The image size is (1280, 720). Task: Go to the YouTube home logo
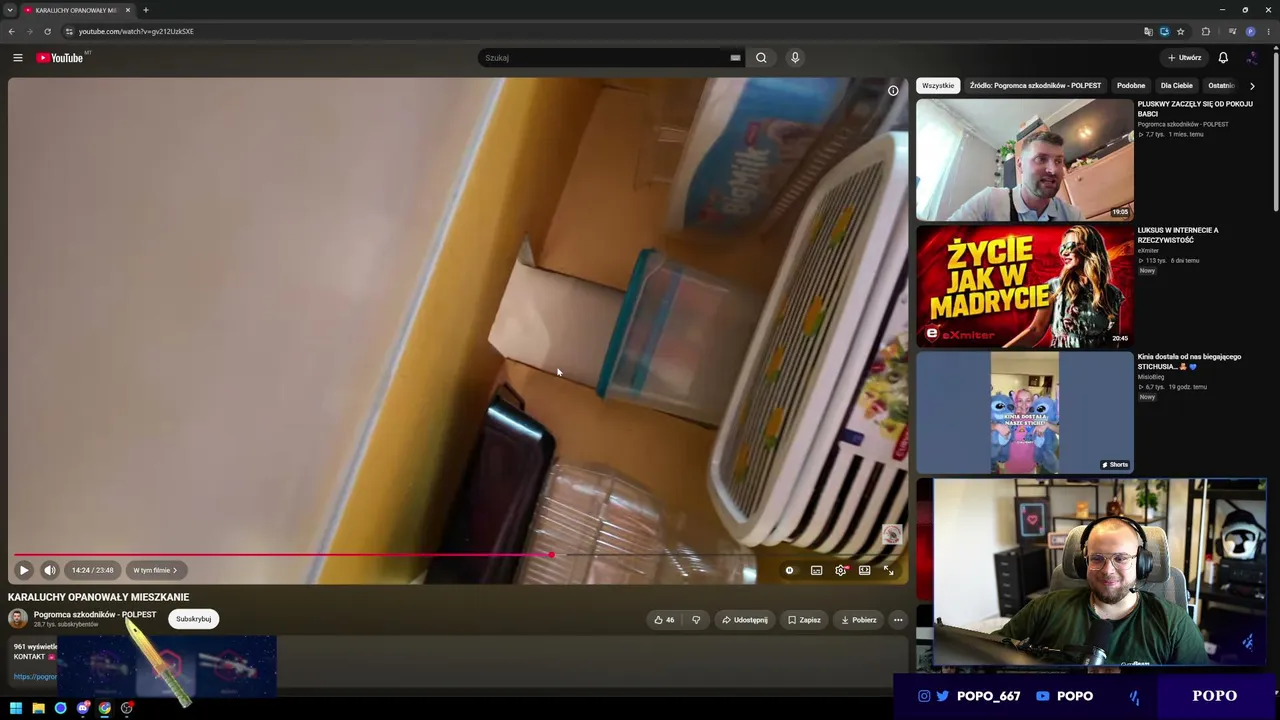tap(60, 58)
